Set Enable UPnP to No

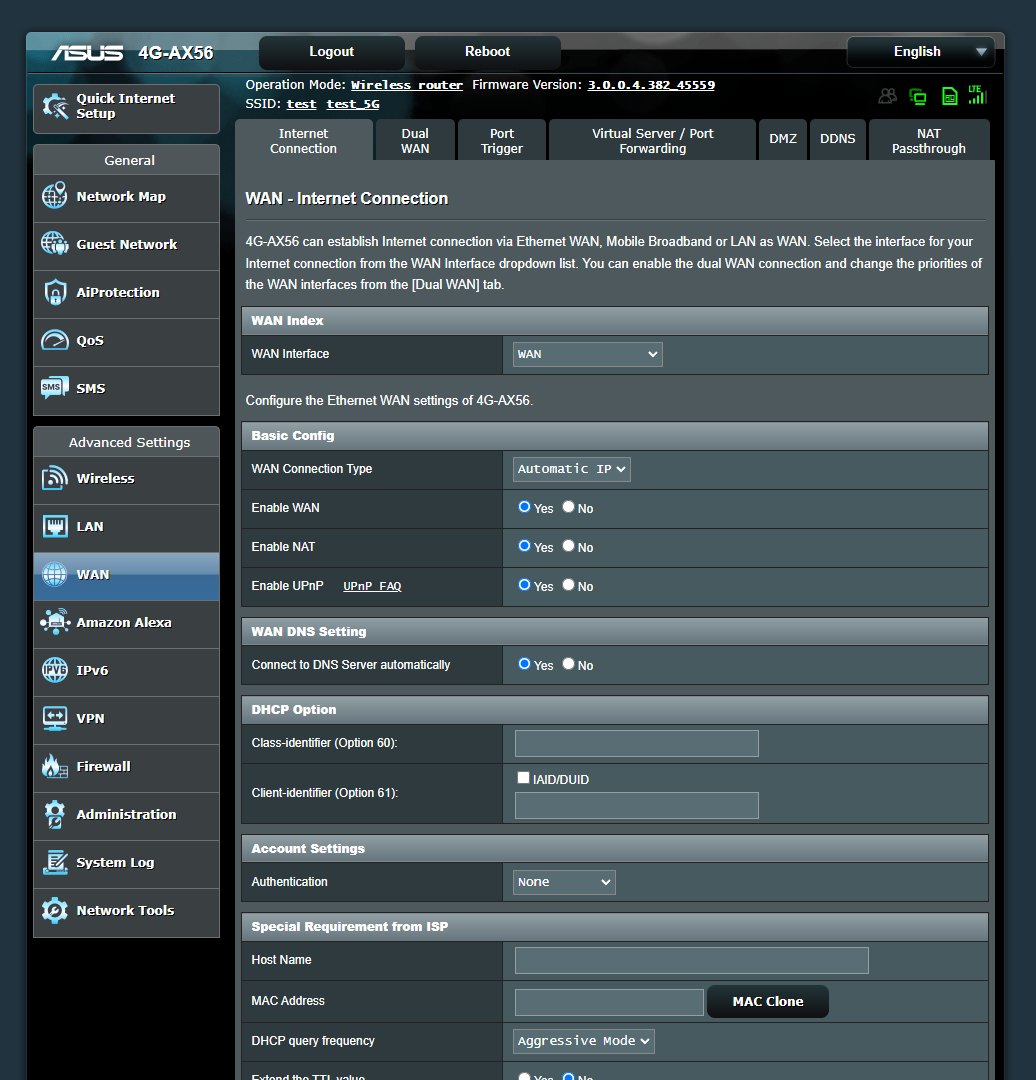568,585
